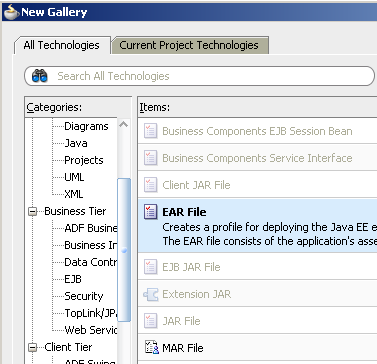Click the JAR File item icon
The width and height of the screenshot is (377, 364).
point(151,321)
